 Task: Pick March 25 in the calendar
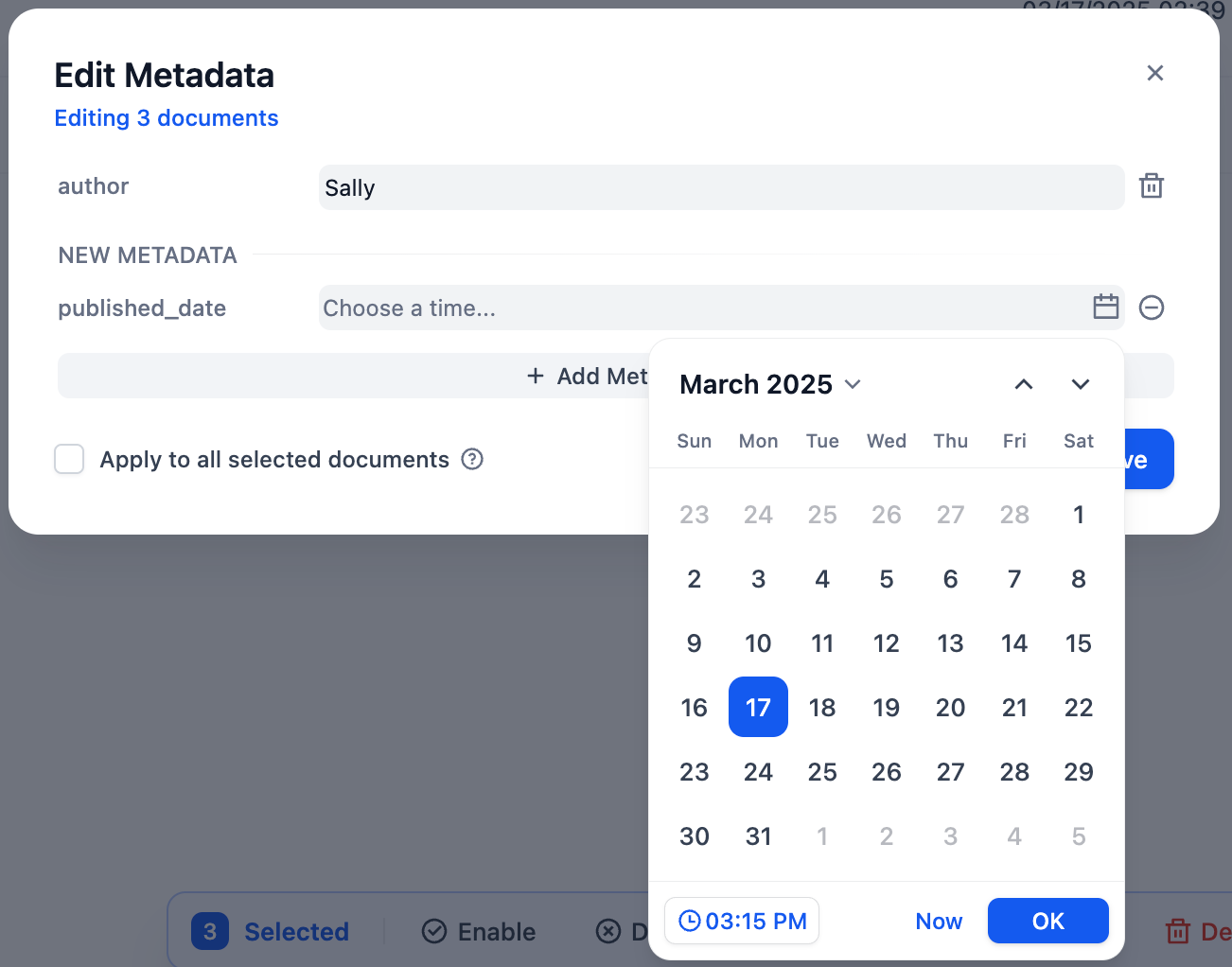[821, 771]
